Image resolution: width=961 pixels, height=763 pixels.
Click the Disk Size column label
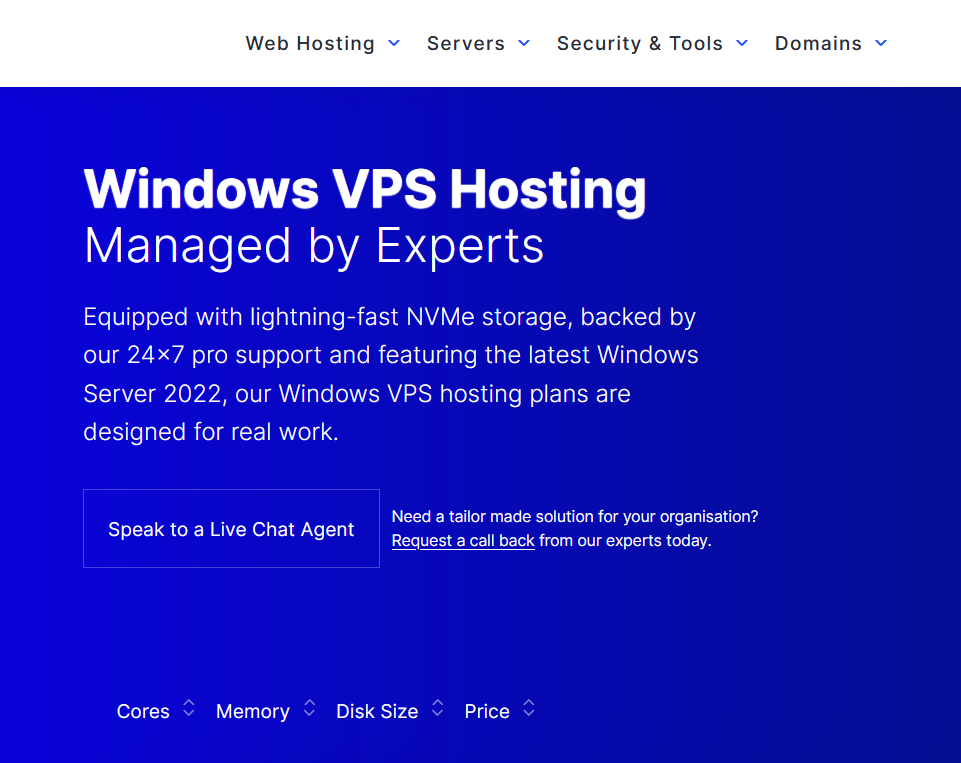377,711
